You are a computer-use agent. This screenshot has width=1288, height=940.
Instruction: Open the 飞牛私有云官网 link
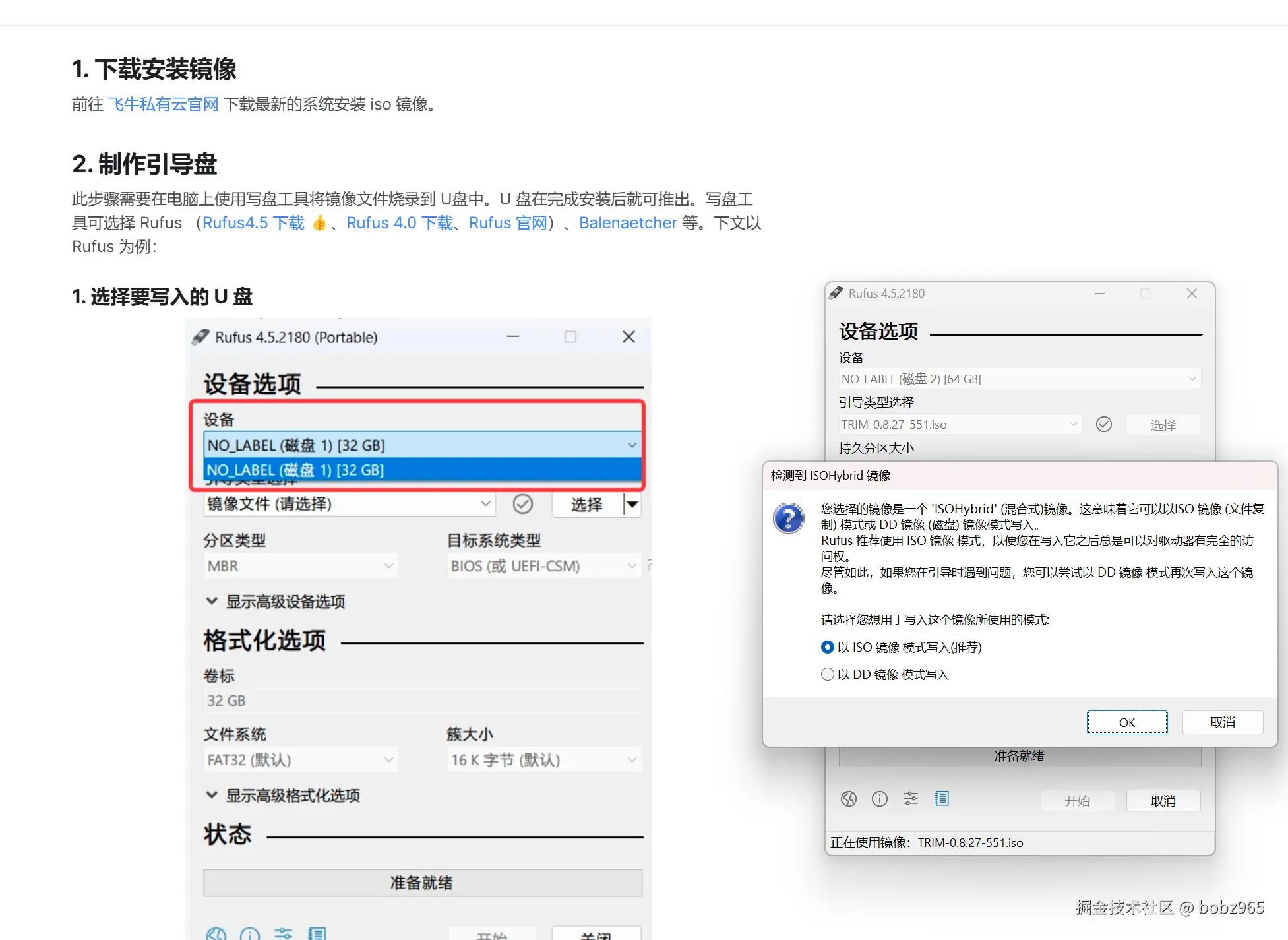pos(163,104)
